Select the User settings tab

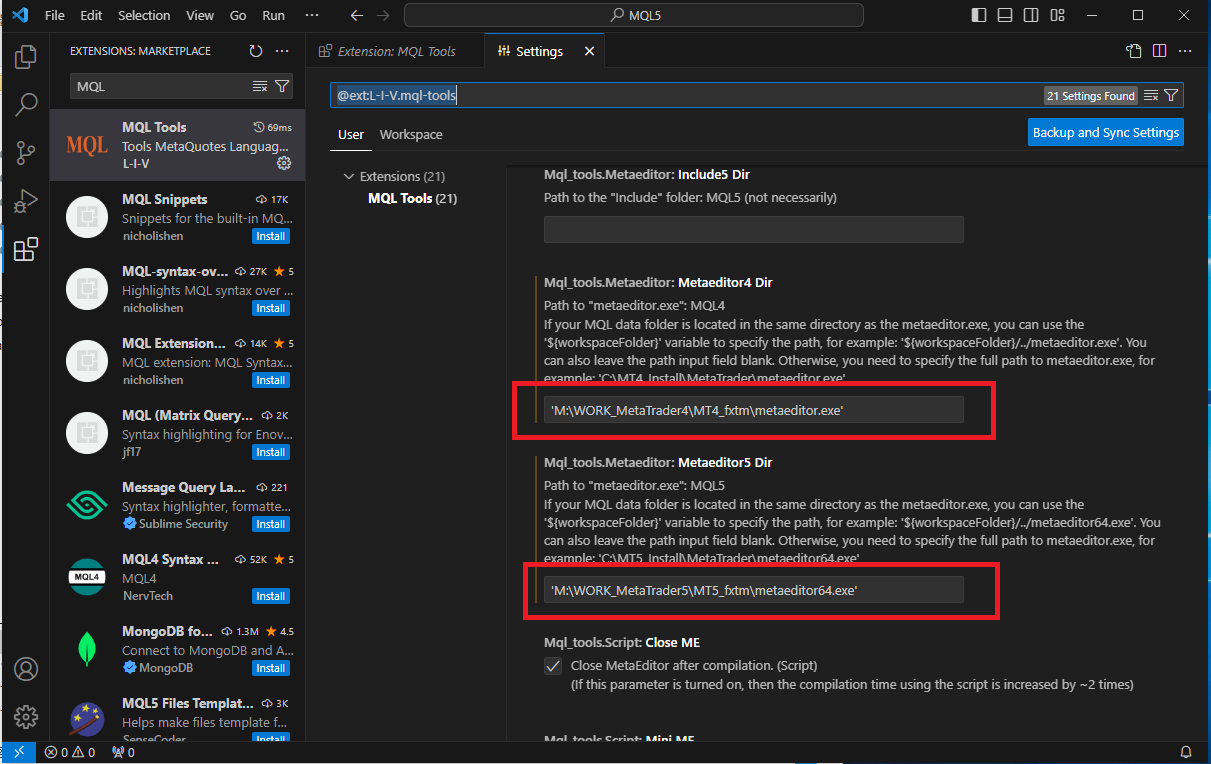click(x=351, y=134)
